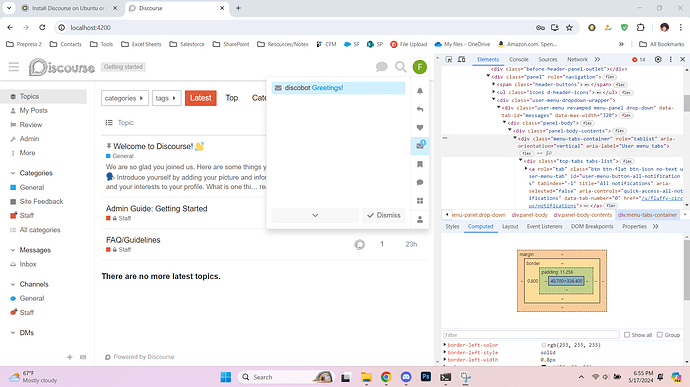Click the border-left-color rgb swatch
The height and width of the screenshot is (387, 690).
tap(543, 345)
